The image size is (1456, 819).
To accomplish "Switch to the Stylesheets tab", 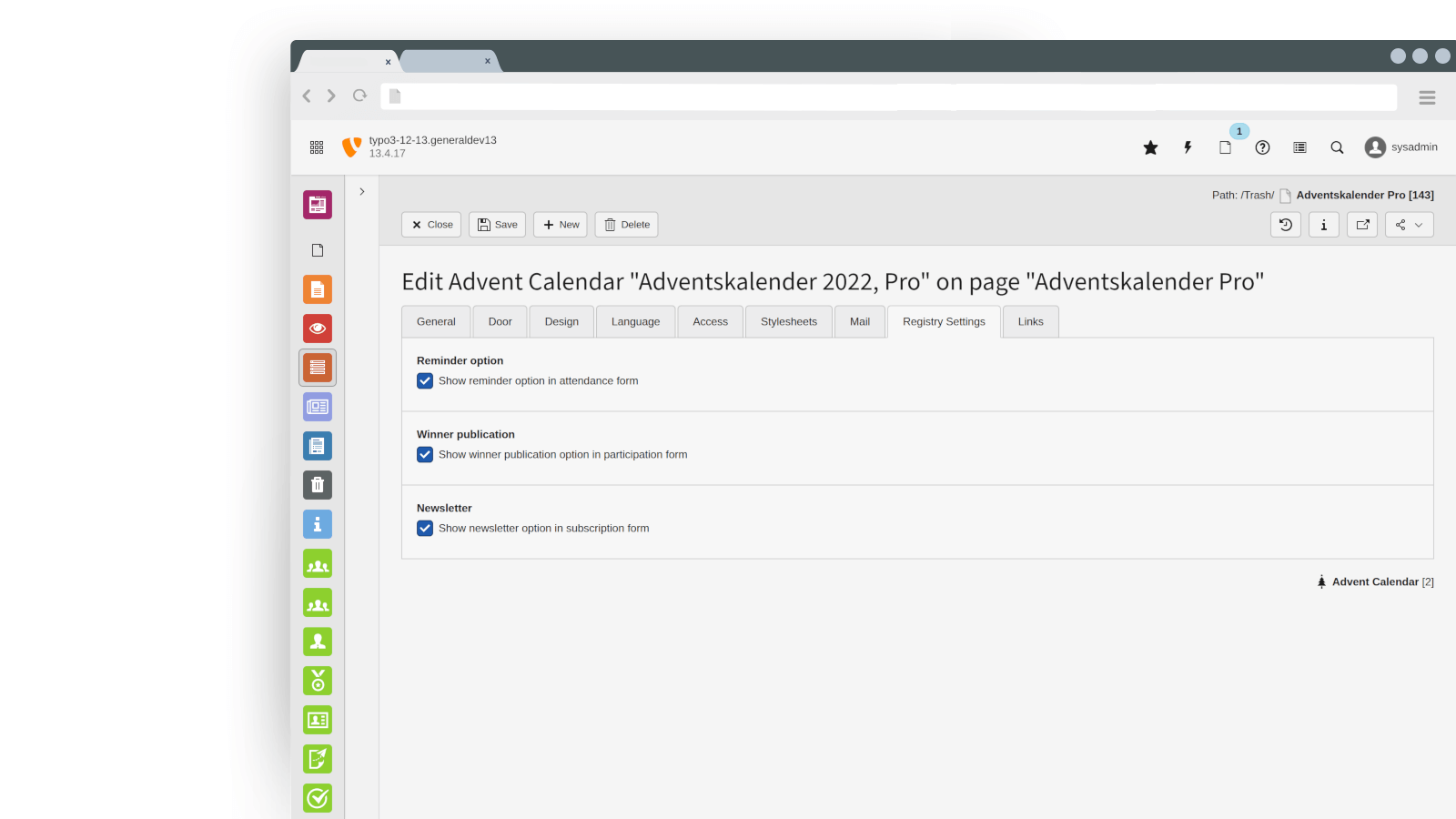I will (789, 322).
